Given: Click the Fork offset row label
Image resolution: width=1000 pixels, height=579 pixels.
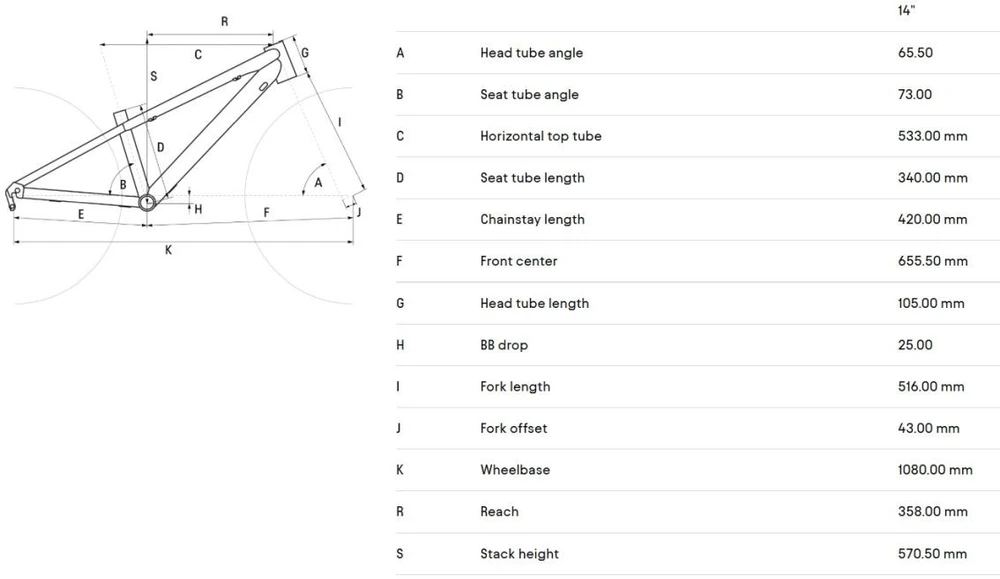Looking at the screenshot, I should coord(513,429).
